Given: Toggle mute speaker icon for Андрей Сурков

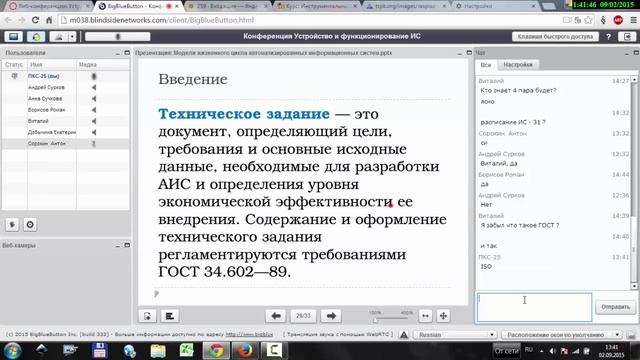Looking at the screenshot, I should [94, 87].
